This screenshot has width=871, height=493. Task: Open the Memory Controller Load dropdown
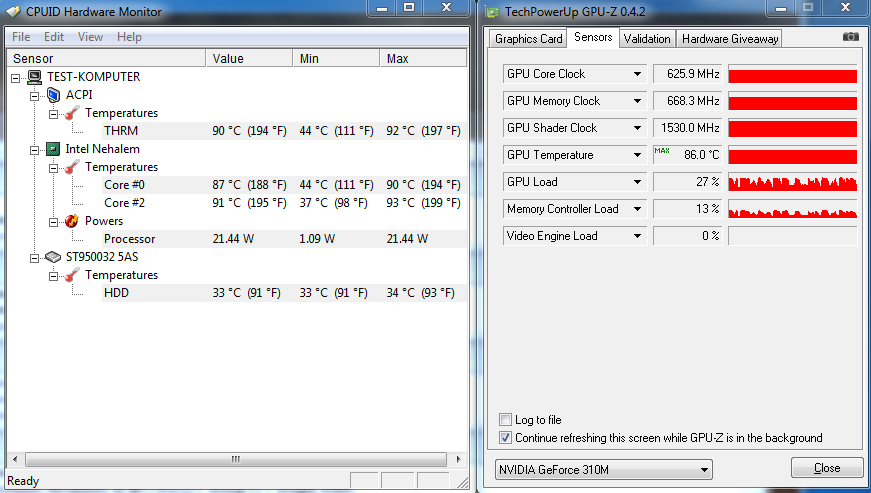(637, 209)
